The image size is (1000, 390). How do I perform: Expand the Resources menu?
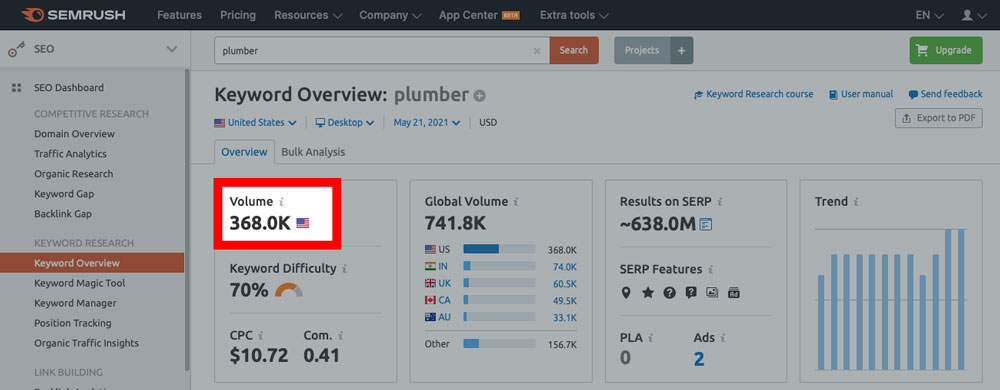[x=308, y=15]
